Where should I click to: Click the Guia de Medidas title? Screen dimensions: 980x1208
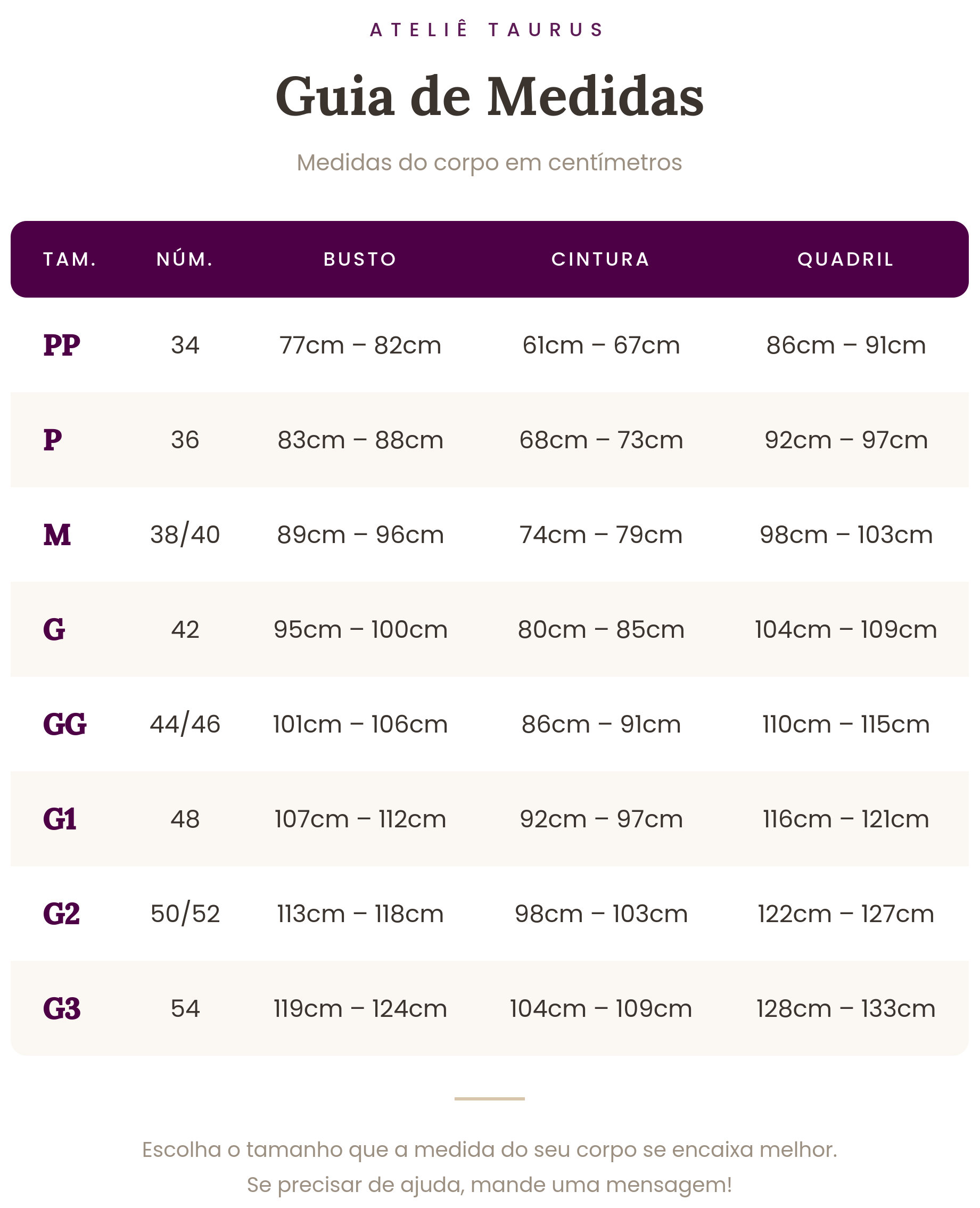tap(489, 96)
